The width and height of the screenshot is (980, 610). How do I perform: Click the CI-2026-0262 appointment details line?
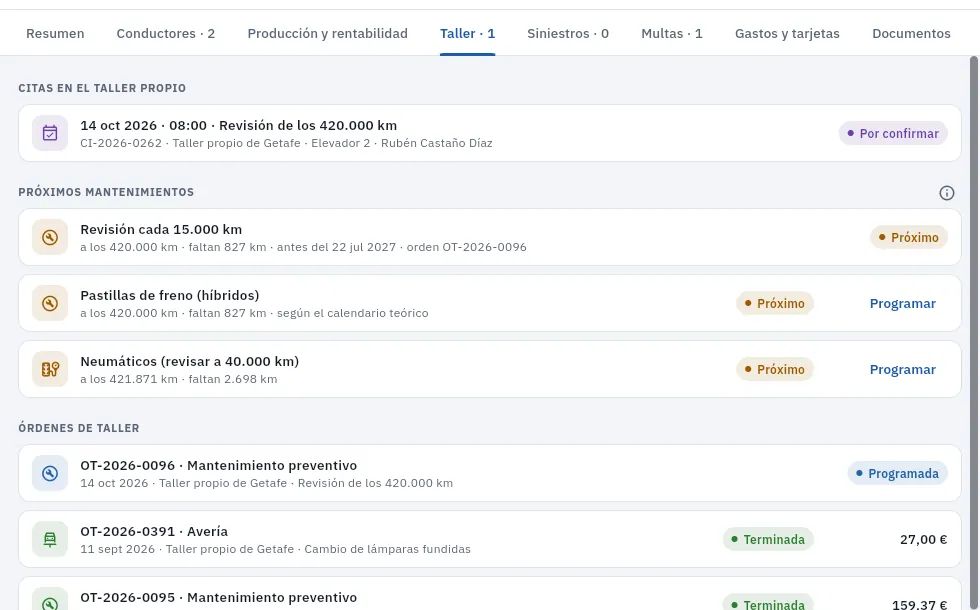286,143
